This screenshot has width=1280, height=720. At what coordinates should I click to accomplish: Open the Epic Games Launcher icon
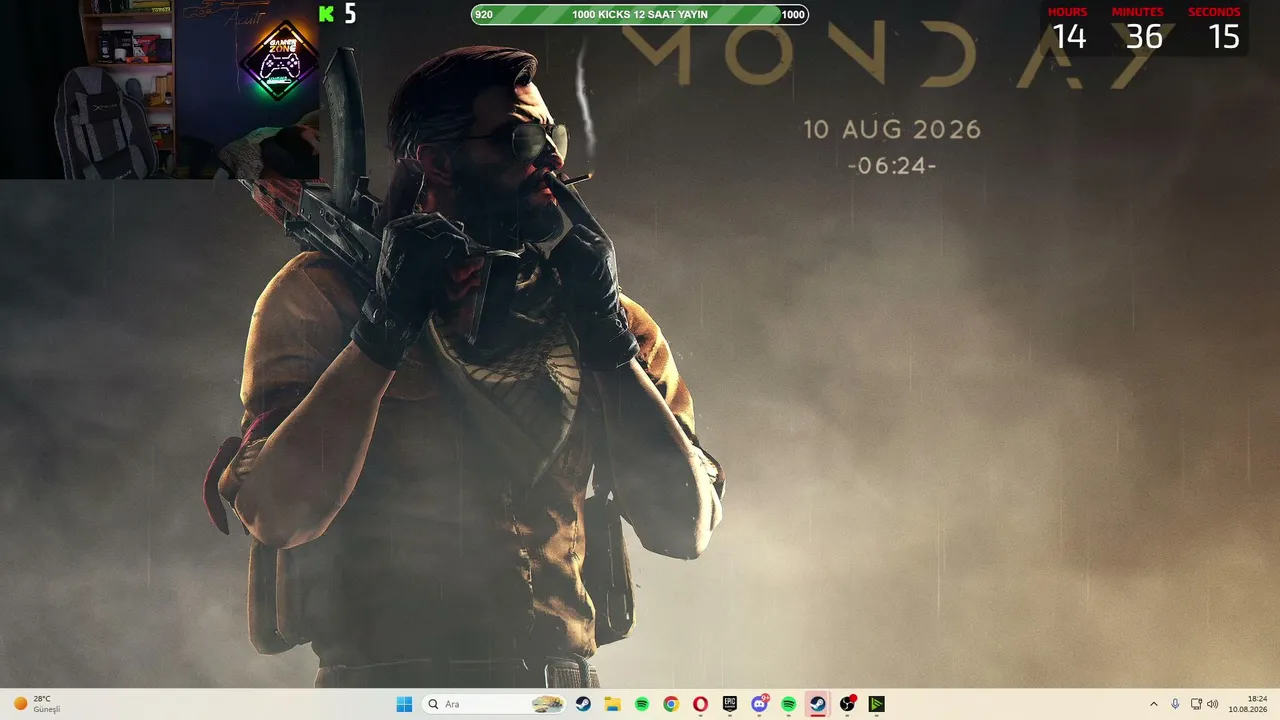click(730, 704)
